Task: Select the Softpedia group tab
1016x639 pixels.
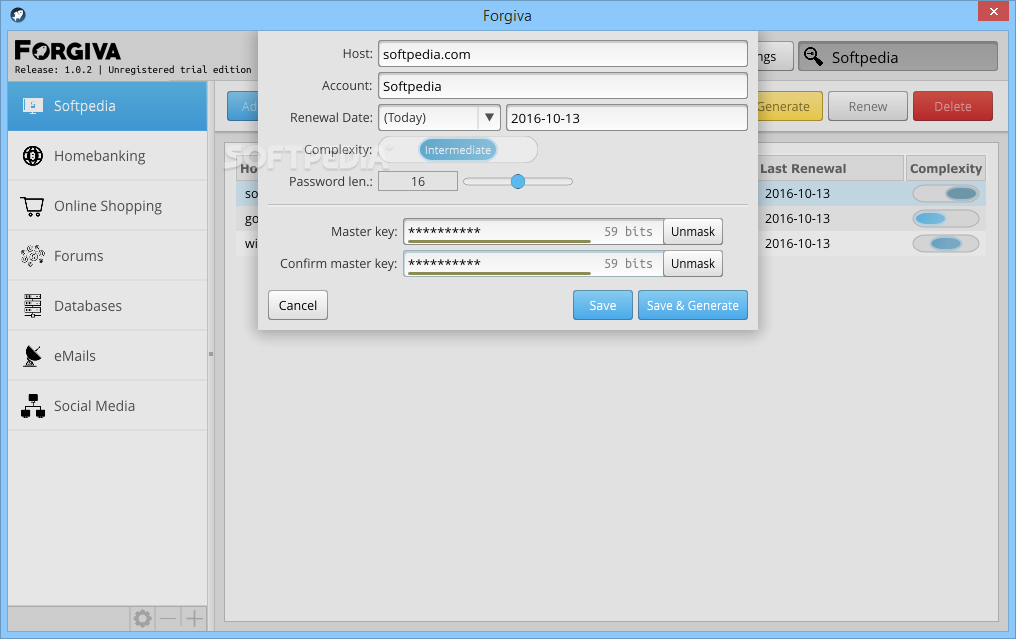Action: pyautogui.click(x=108, y=106)
